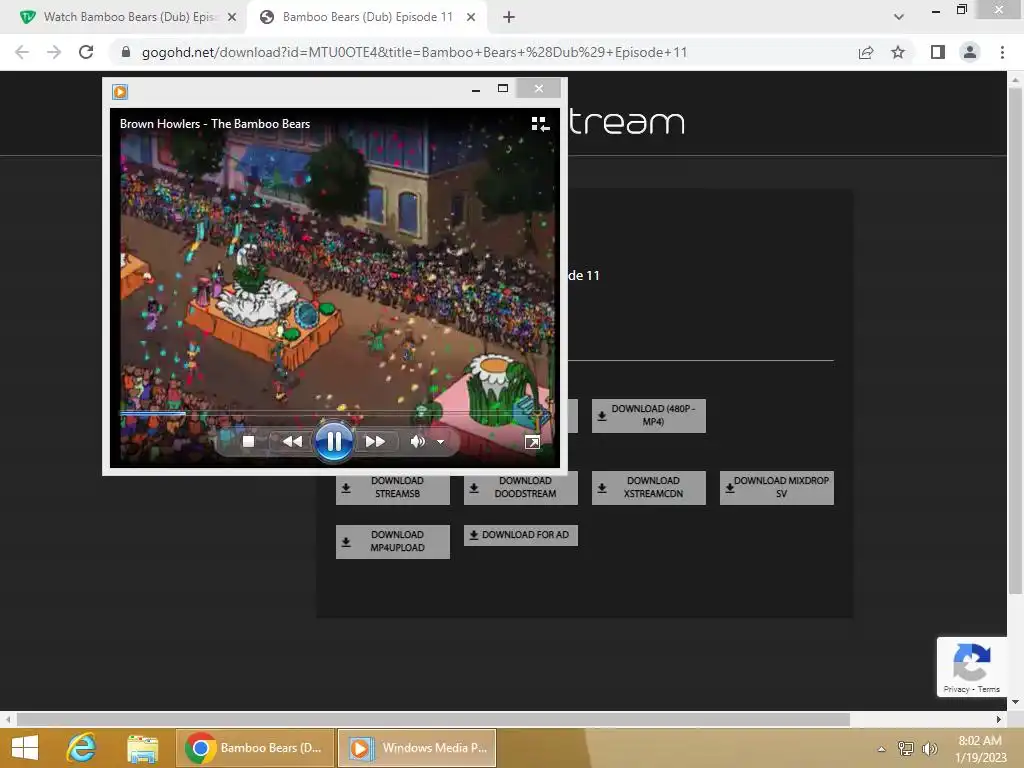This screenshot has width=1024, height=768.
Task: Click Download XstreamCDN button
Action: click(648, 487)
